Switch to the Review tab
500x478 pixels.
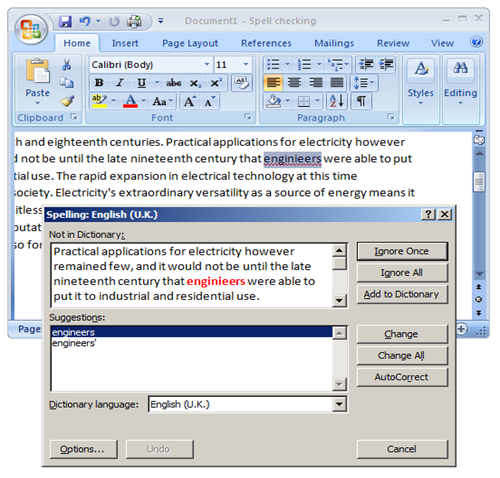393,43
